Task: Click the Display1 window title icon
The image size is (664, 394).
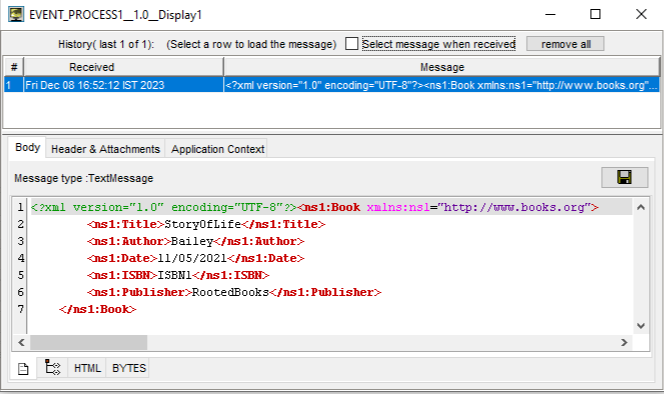Action: (x=16, y=14)
